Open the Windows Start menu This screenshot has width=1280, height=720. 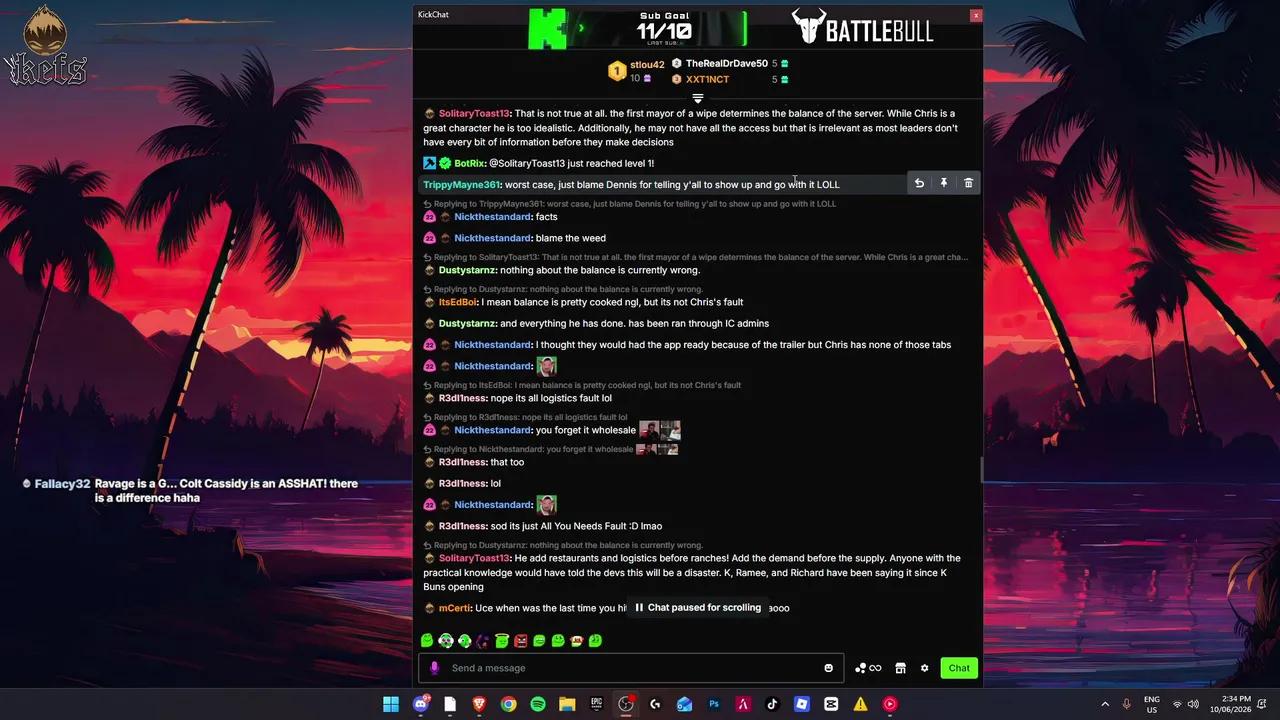(x=391, y=704)
